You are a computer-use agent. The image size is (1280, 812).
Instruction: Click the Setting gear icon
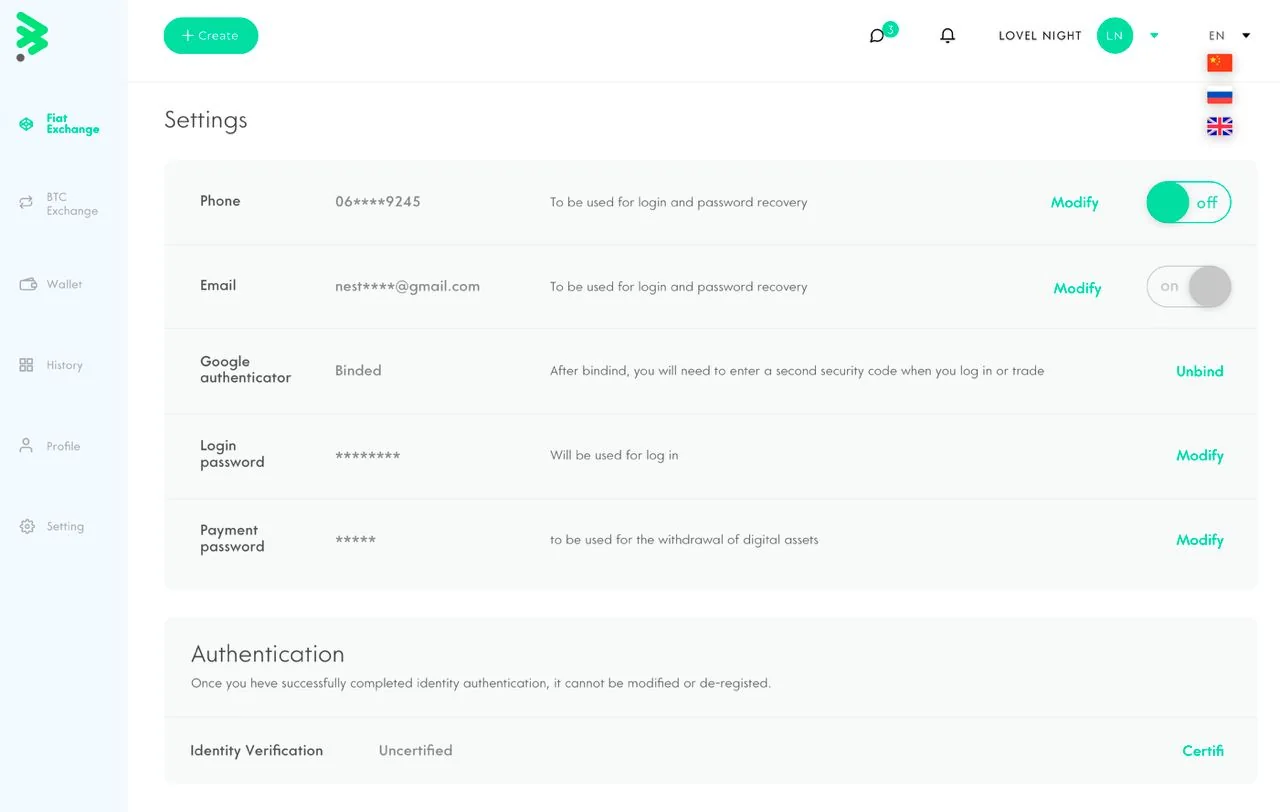click(x=27, y=526)
